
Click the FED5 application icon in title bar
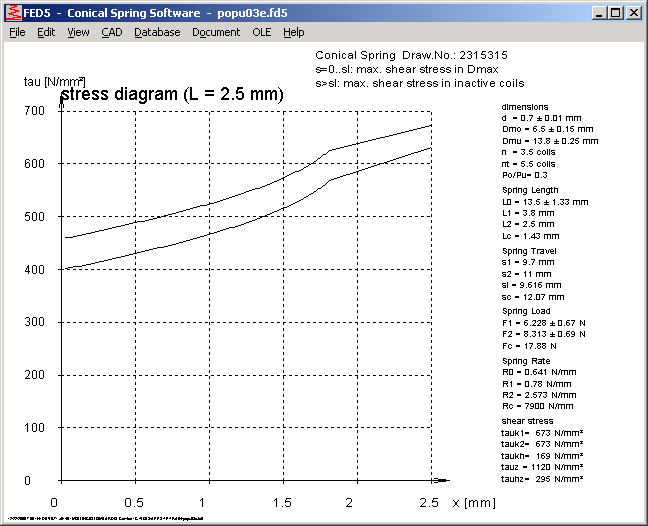(x=13, y=12)
